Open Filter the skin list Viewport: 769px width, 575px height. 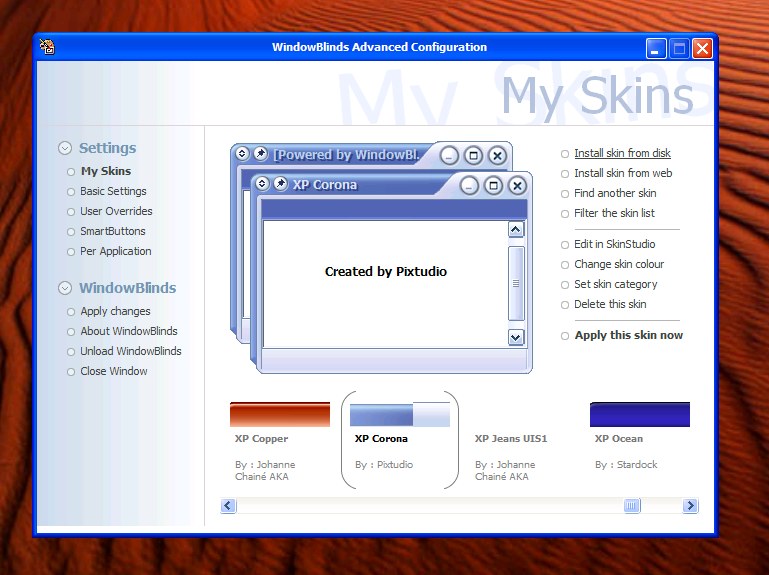[x=615, y=213]
